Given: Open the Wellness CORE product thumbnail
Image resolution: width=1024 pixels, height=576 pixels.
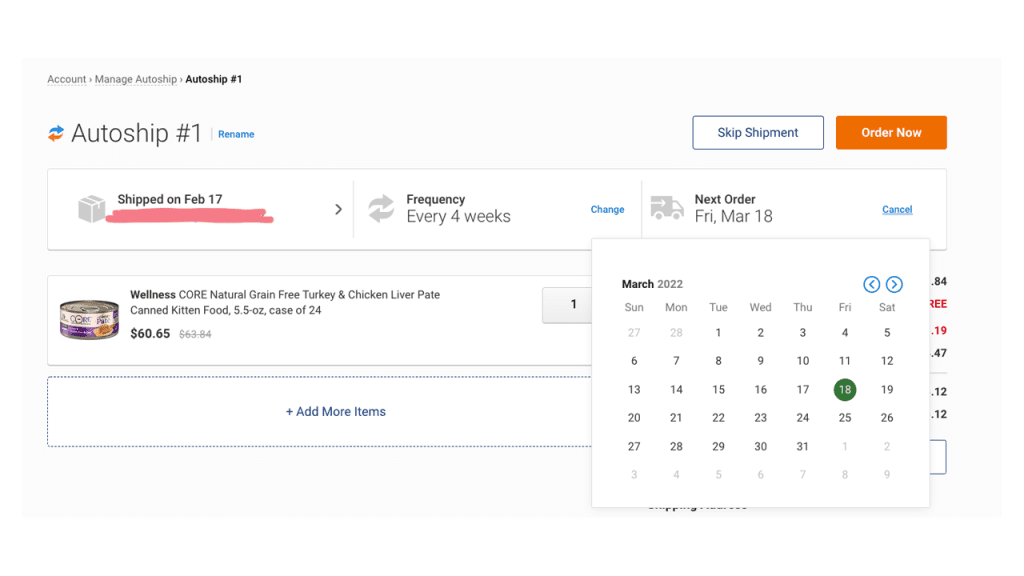Looking at the screenshot, I should 89,319.
